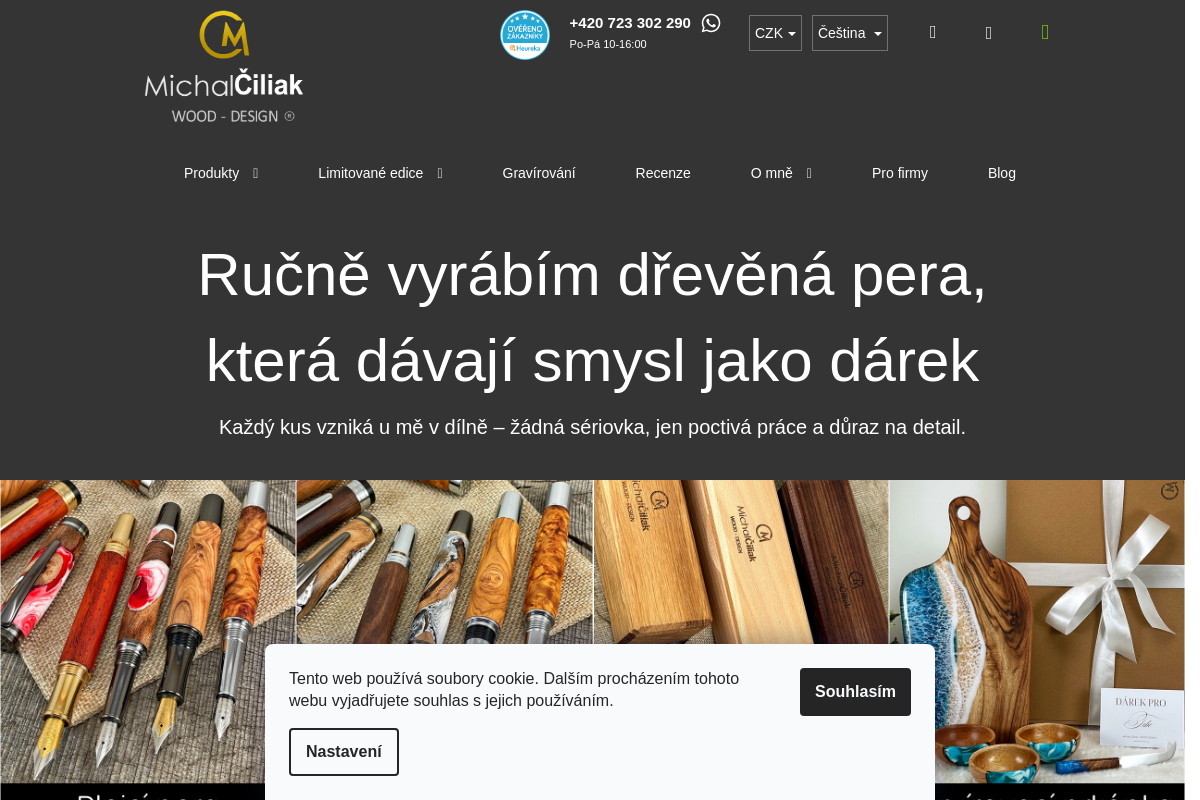Click the cookie notice text Tento web používá

[x=514, y=689]
